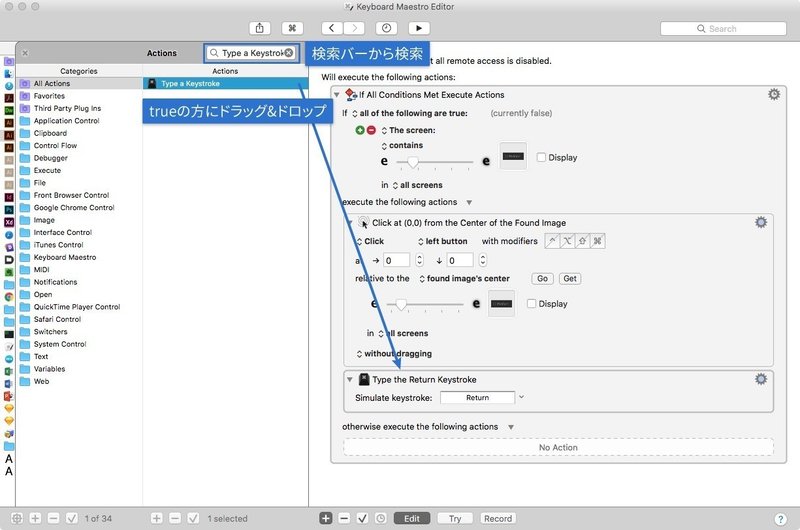800x530 pixels.
Task: Open gear menu of If All Conditions action
Action: tap(774, 94)
